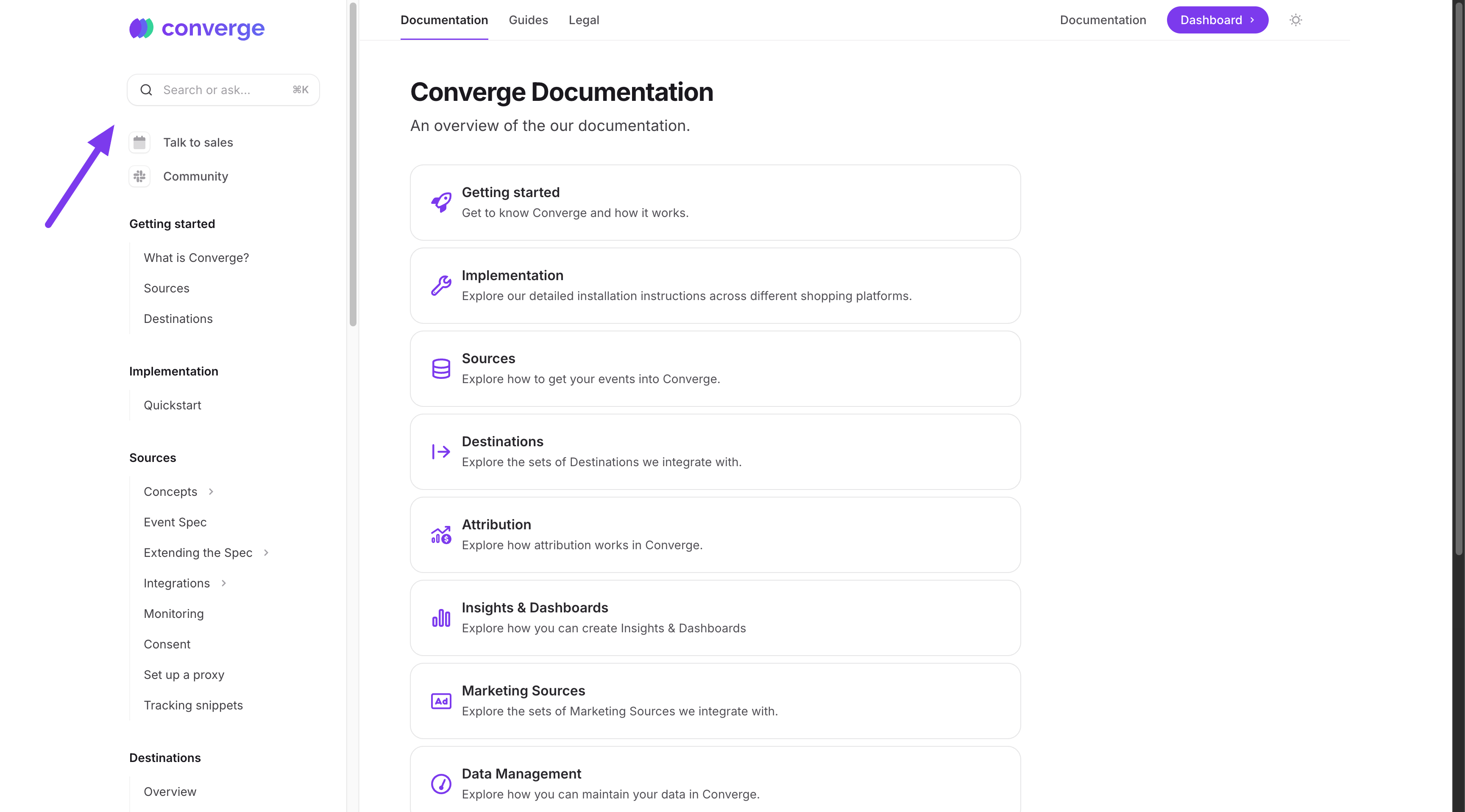
Task: Click the Sources sidebar heading
Action: pos(153,458)
